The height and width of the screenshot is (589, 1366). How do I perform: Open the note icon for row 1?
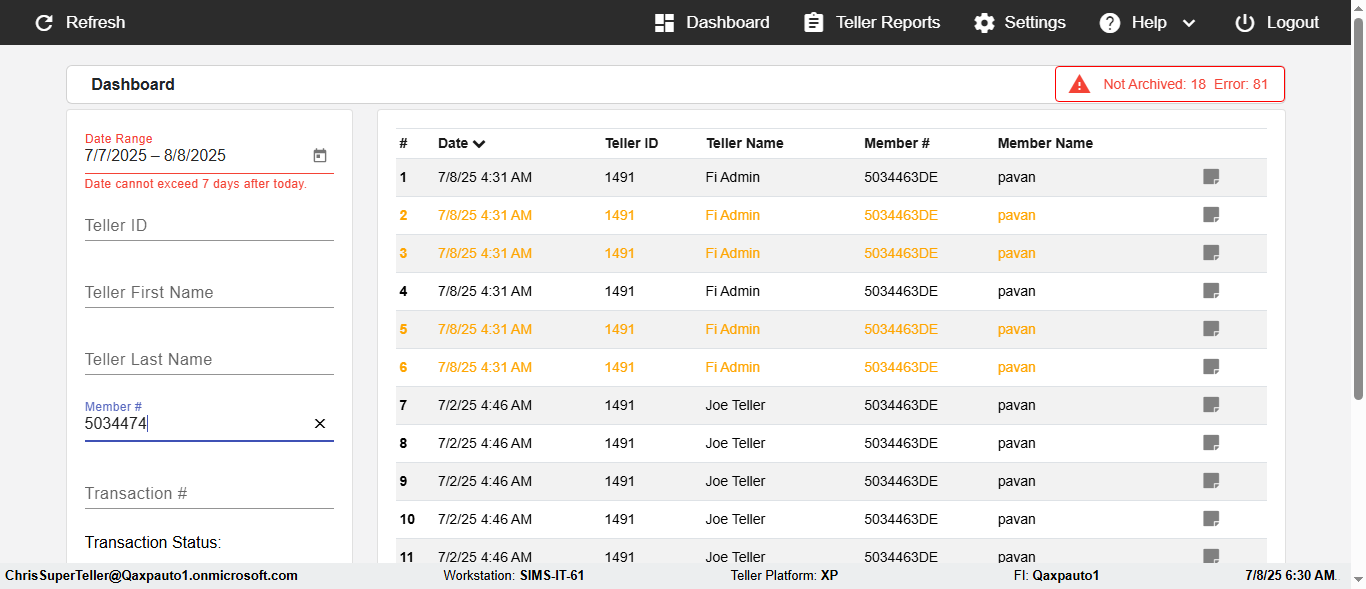pyautogui.click(x=1211, y=177)
